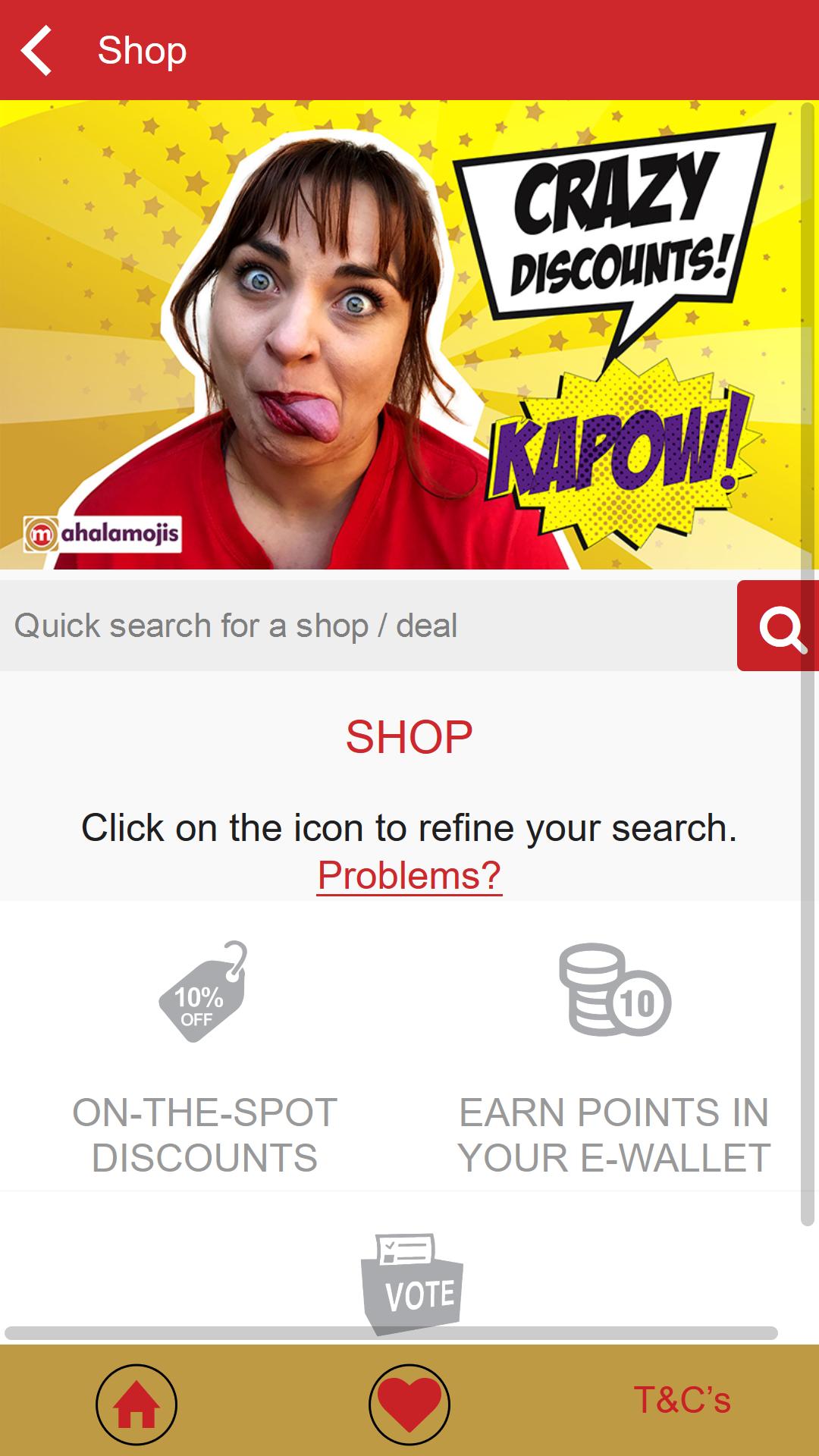This screenshot has width=819, height=1456.
Task: Select the 10% off discount tag icon
Action: pyautogui.click(x=203, y=992)
